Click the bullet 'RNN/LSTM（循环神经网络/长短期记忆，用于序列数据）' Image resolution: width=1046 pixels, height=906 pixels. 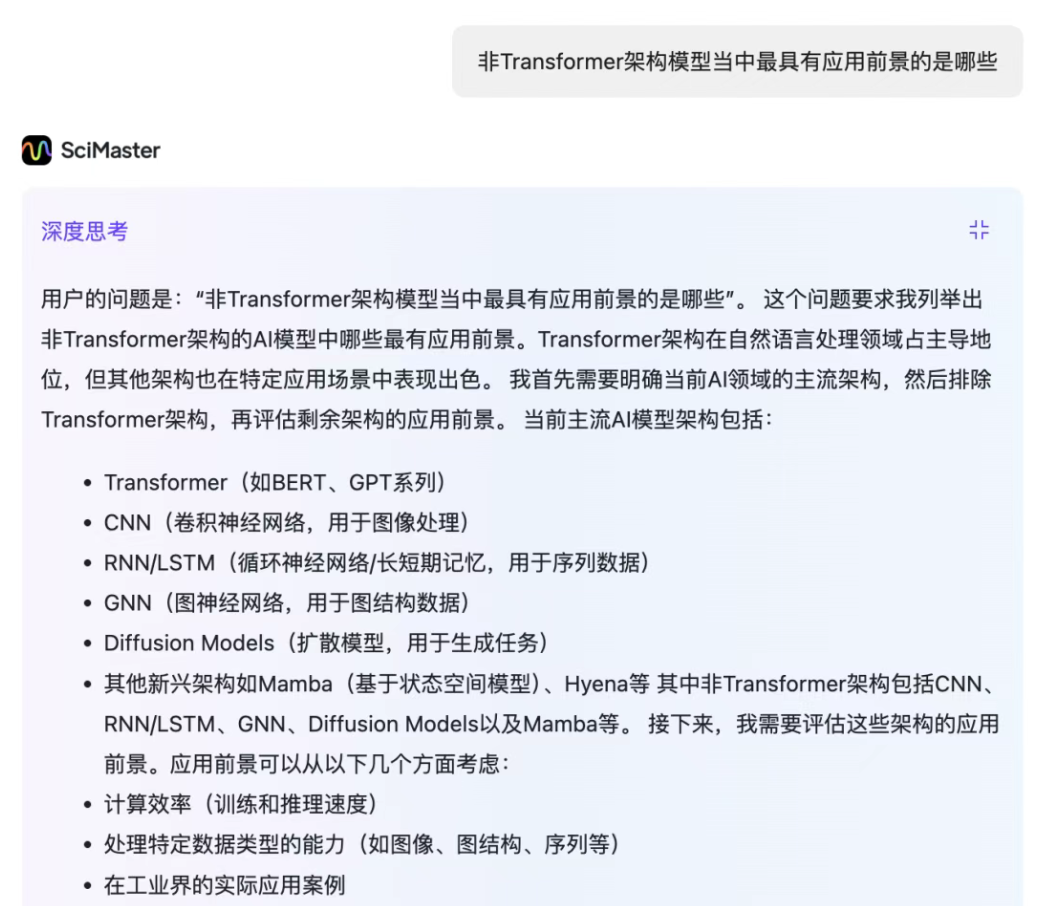pyautogui.click(x=378, y=562)
